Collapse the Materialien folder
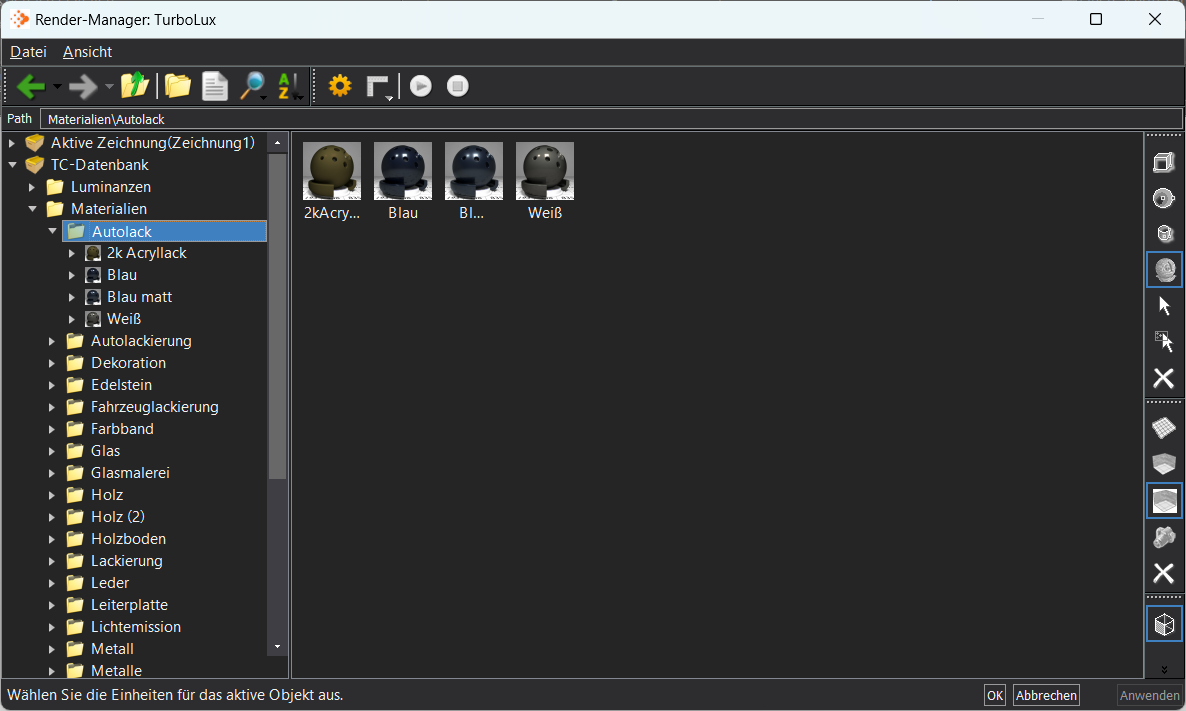1186x711 pixels. (33, 209)
